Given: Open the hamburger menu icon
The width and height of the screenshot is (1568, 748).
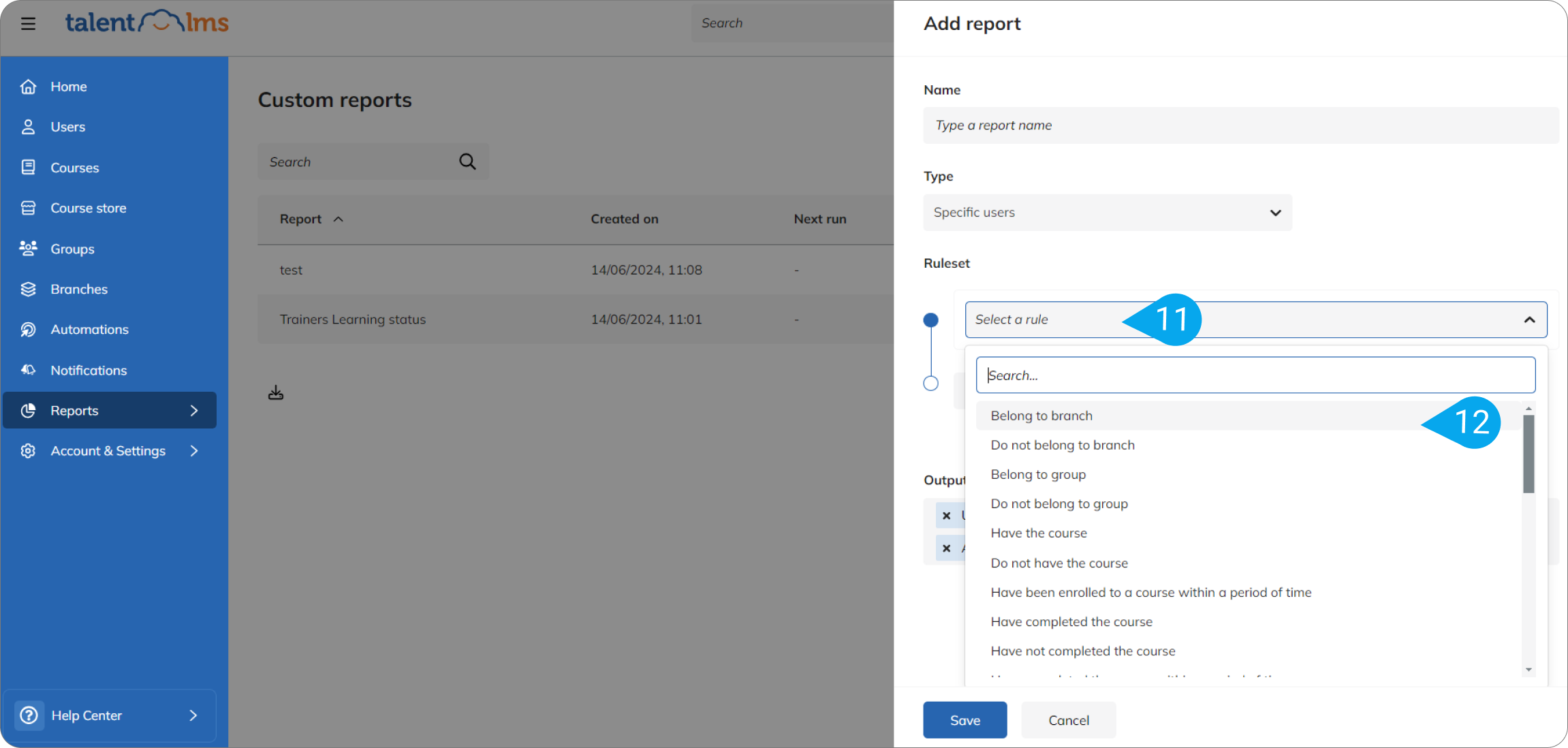Looking at the screenshot, I should pyautogui.click(x=28, y=24).
